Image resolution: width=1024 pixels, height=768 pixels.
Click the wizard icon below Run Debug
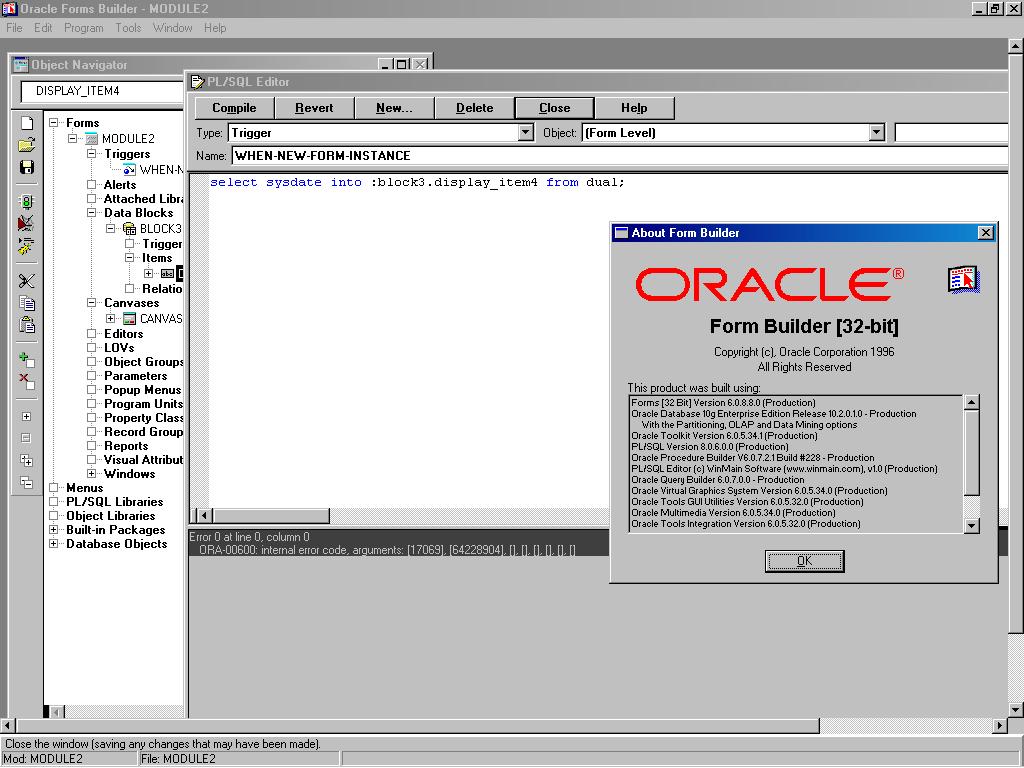[27, 246]
